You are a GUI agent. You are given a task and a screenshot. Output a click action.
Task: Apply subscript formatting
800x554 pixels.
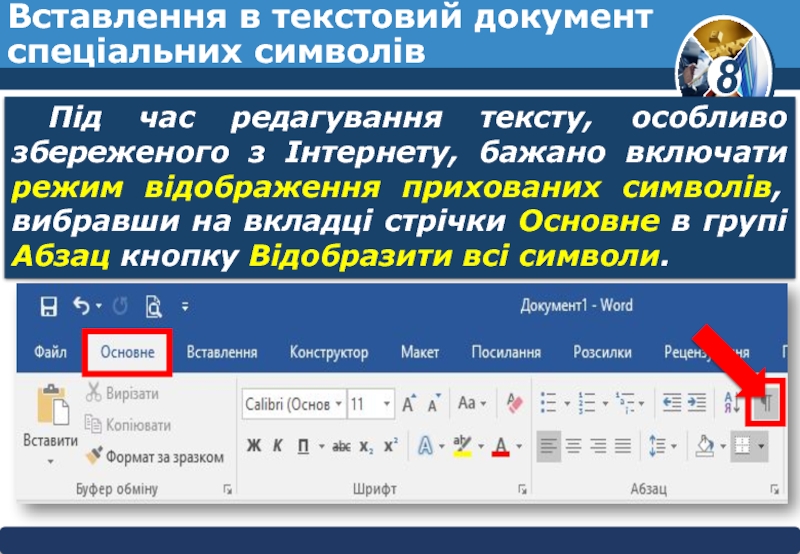366,446
